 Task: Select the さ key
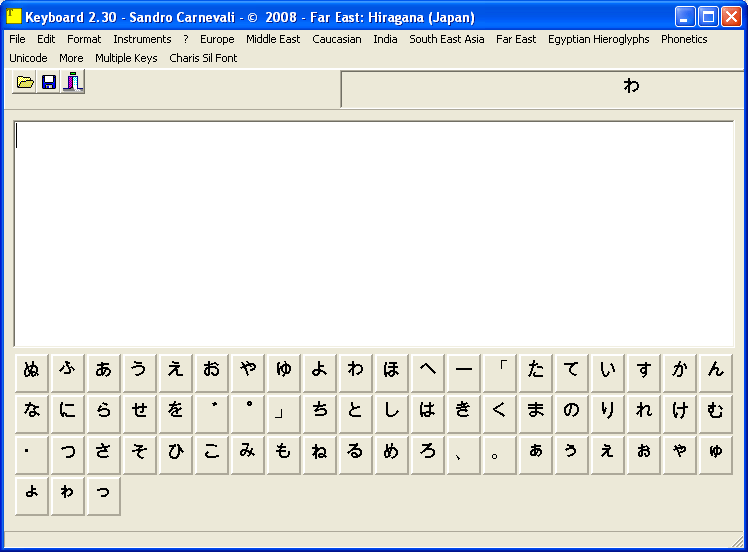104,455
